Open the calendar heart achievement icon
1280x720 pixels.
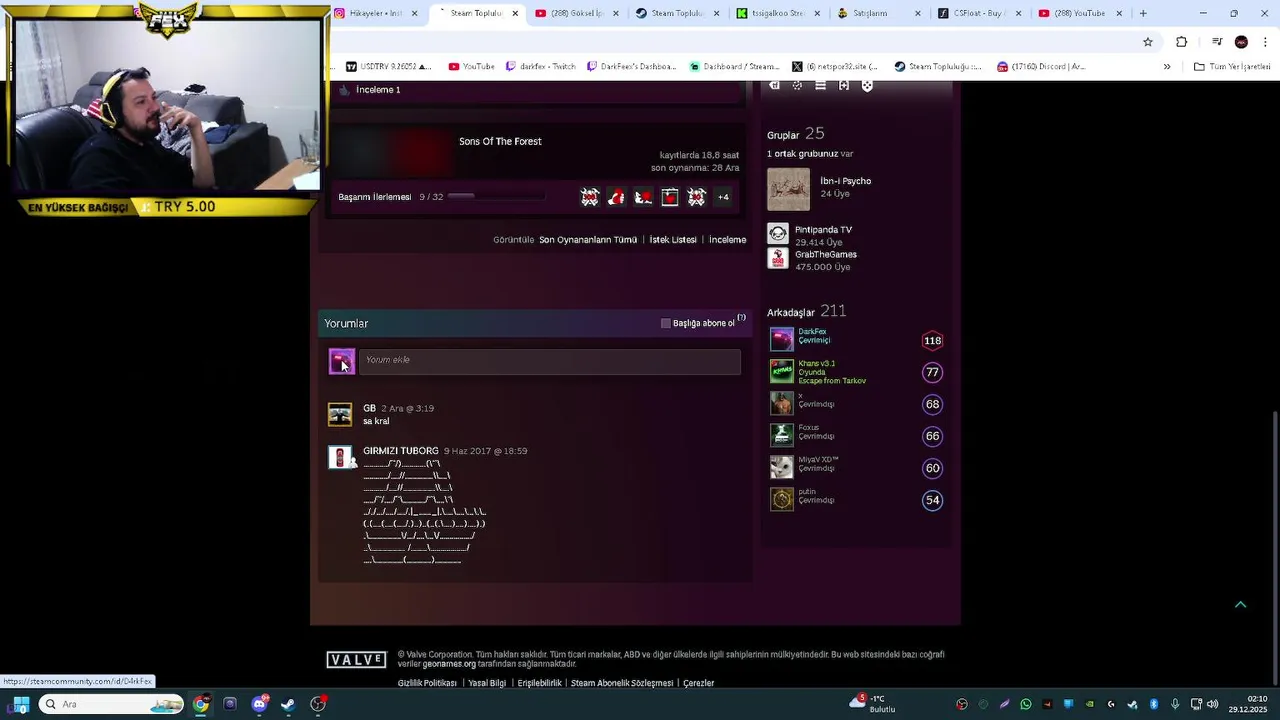pyautogui.click(x=669, y=197)
